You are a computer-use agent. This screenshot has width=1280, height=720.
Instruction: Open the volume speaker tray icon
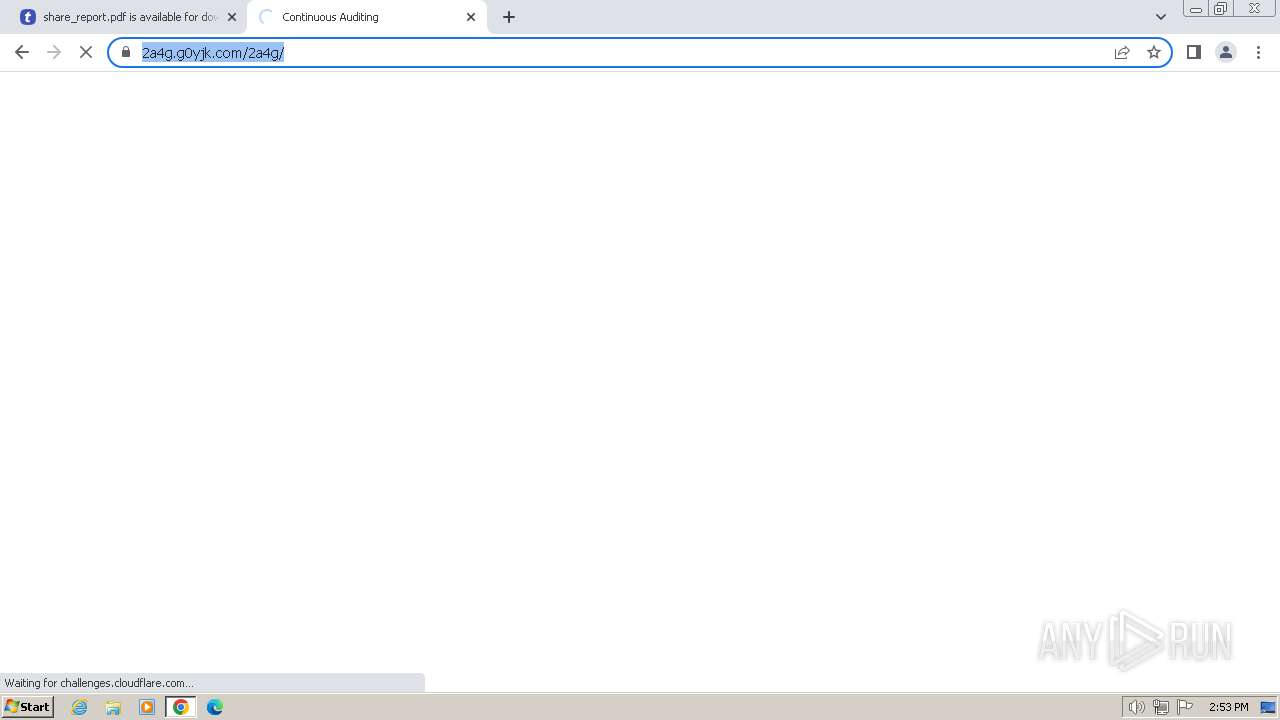[1136, 707]
